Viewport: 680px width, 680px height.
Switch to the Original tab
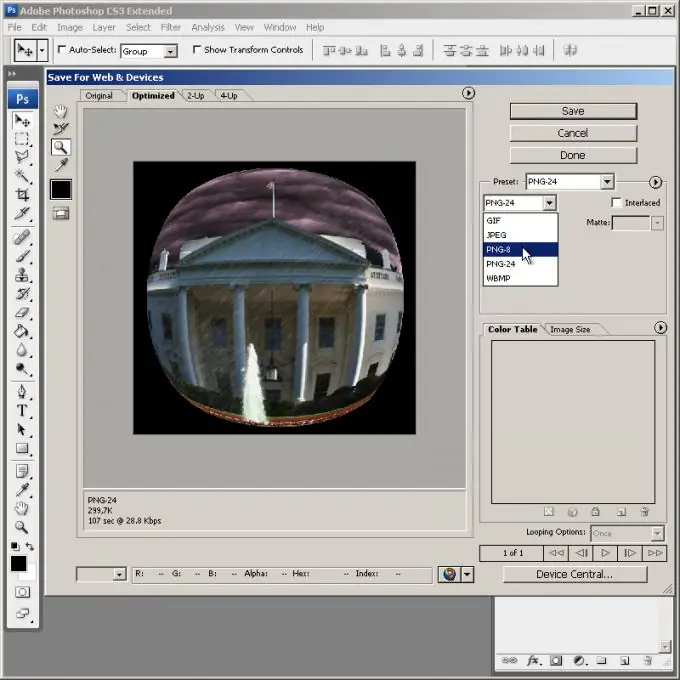[99, 95]
